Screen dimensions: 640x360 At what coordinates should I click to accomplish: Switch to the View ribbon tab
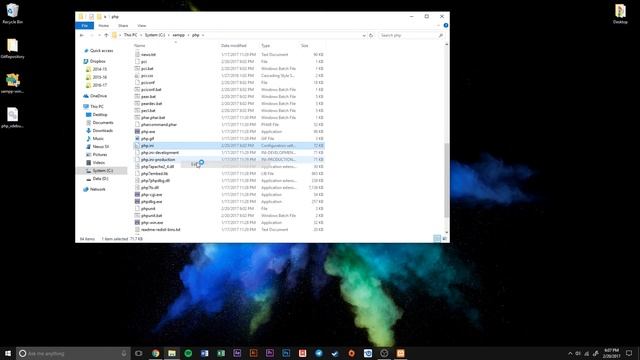tap(142, 26)
